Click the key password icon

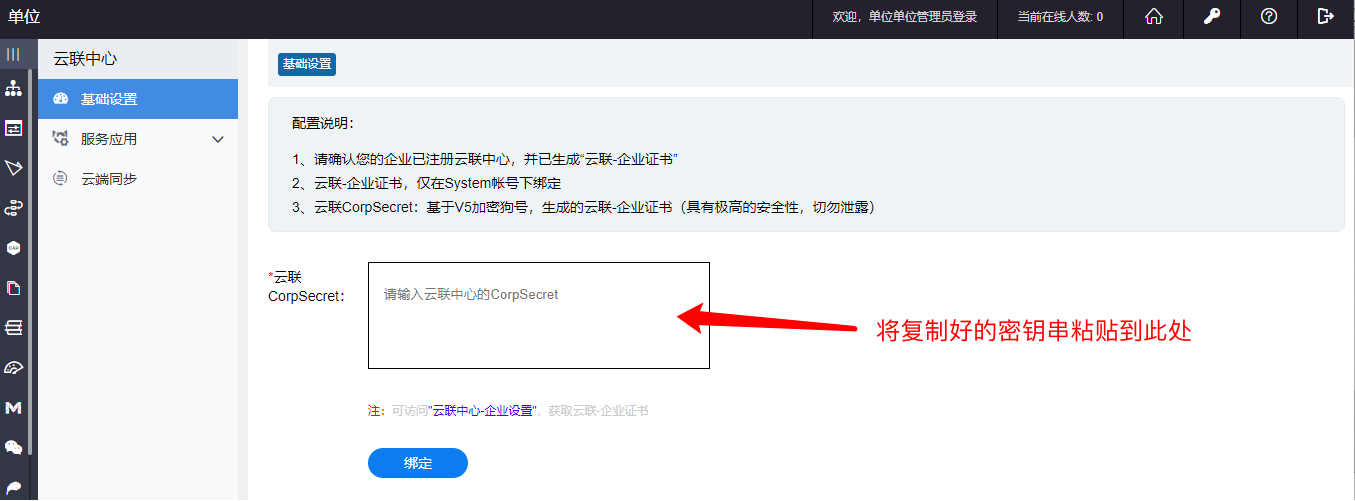pos(1211,16)
